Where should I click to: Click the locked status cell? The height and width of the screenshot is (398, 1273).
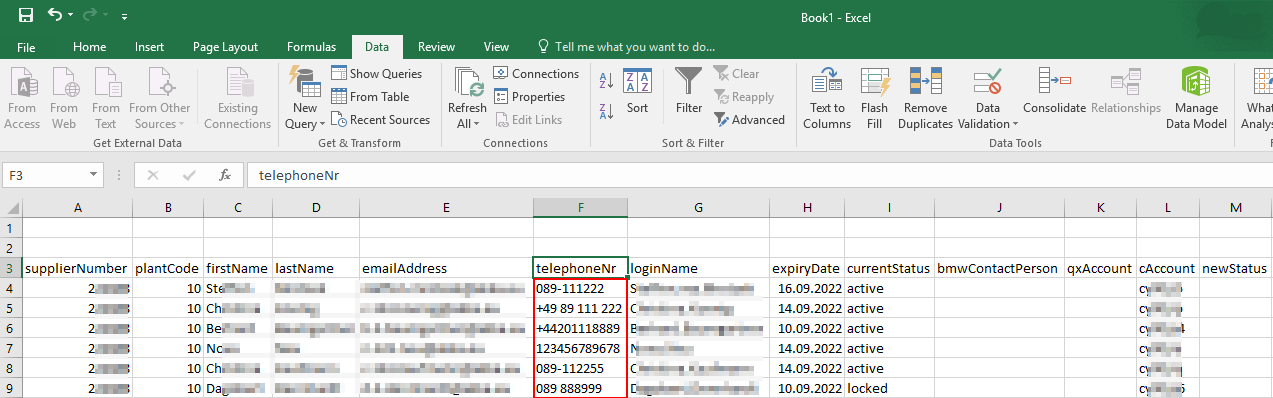click(890, 388)
